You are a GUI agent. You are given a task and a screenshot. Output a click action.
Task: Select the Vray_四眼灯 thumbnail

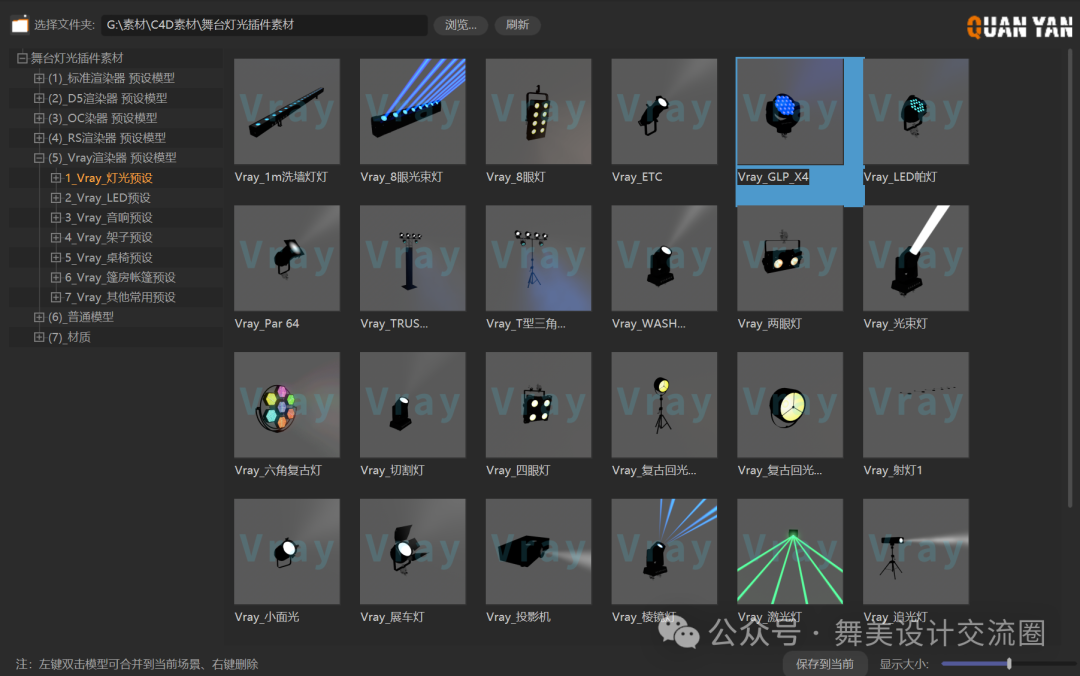[x=538, y=404]
